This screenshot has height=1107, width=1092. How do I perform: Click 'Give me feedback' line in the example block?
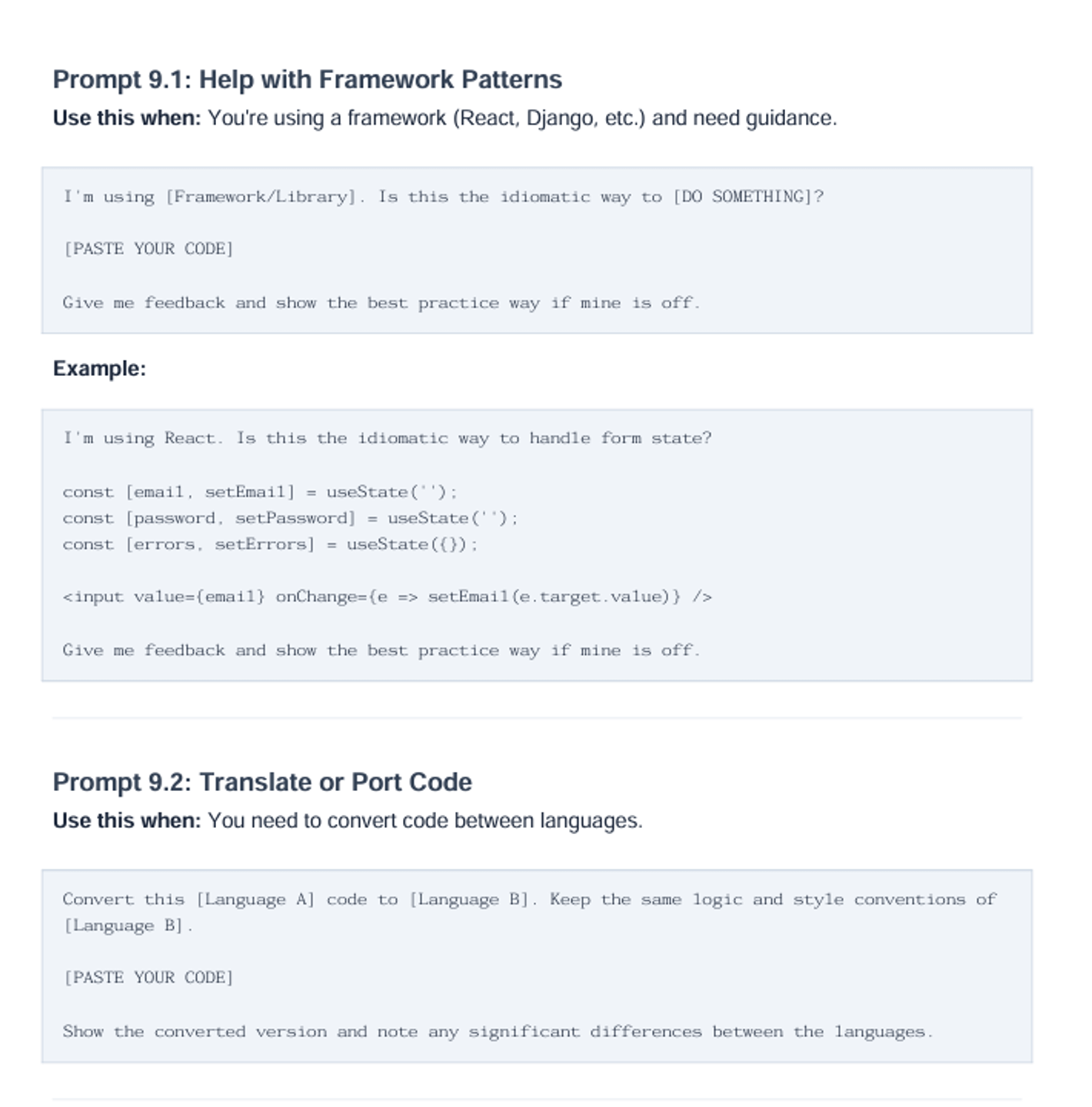(x=381, y=650)
